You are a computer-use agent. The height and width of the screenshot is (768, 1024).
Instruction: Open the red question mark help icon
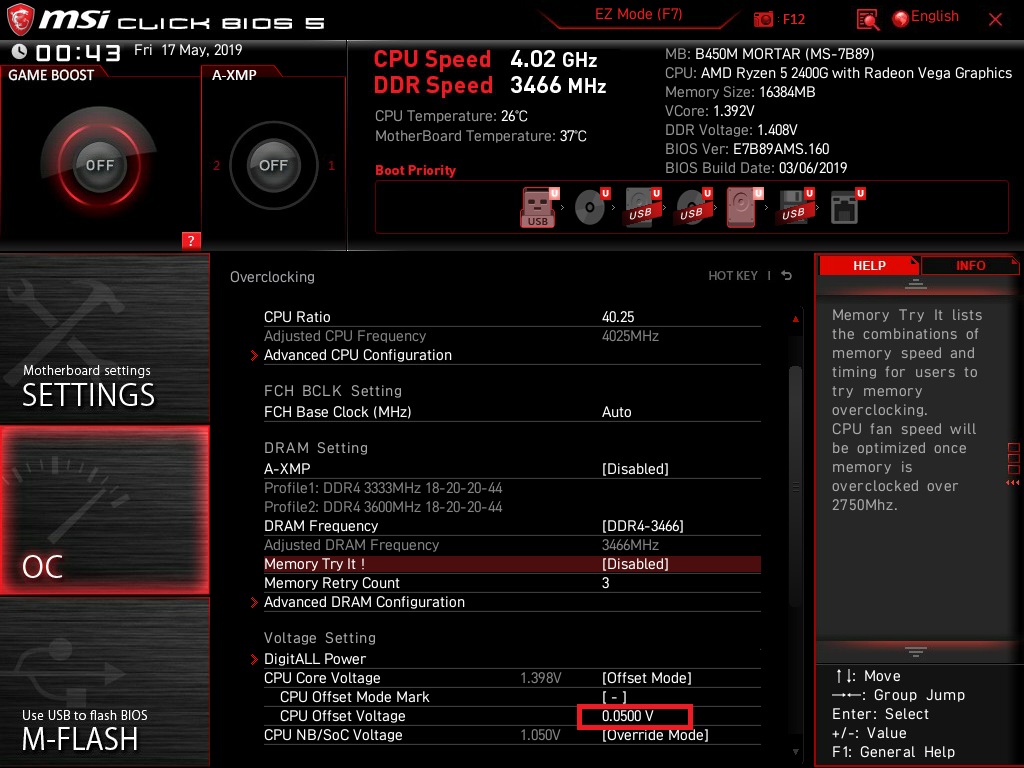191,240
